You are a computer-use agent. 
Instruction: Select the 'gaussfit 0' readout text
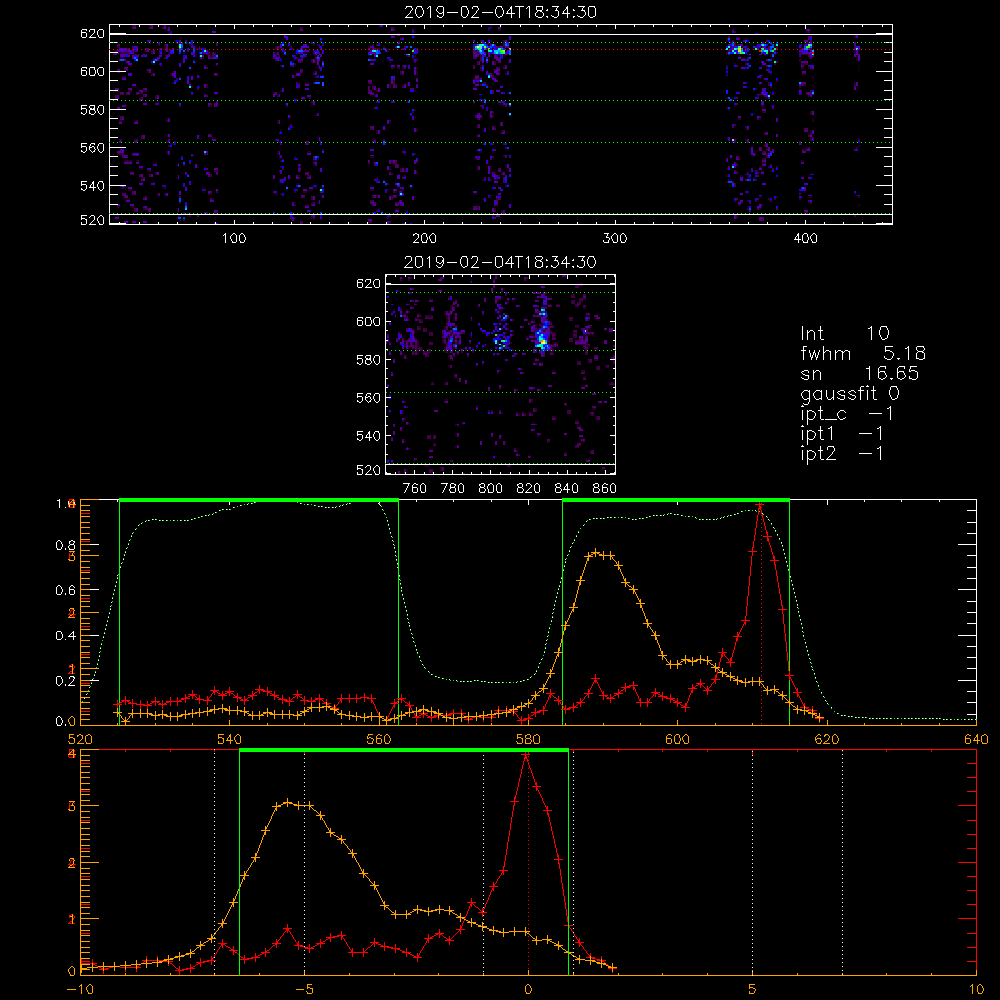pos(849,393)
